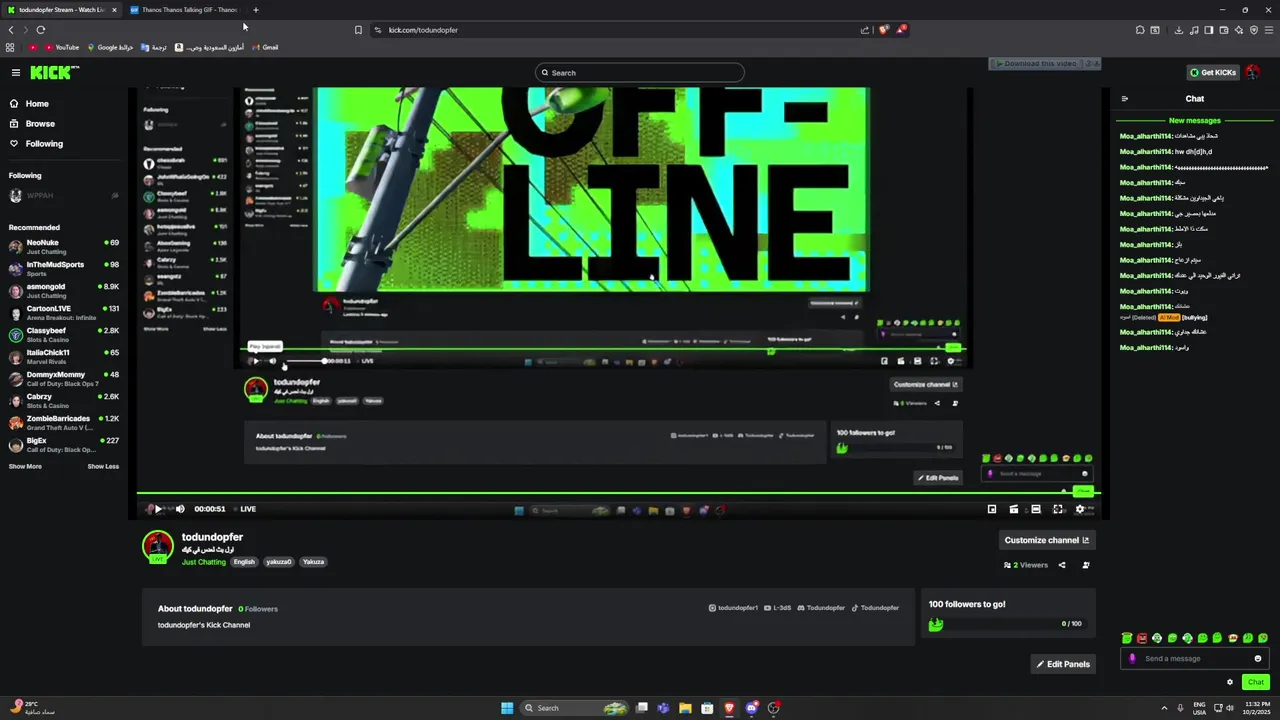The height and width of the screenshot is (720, 1280).
Task: Click Show More under Recommended
Action: pyautogui.click(x=25, y=466)
